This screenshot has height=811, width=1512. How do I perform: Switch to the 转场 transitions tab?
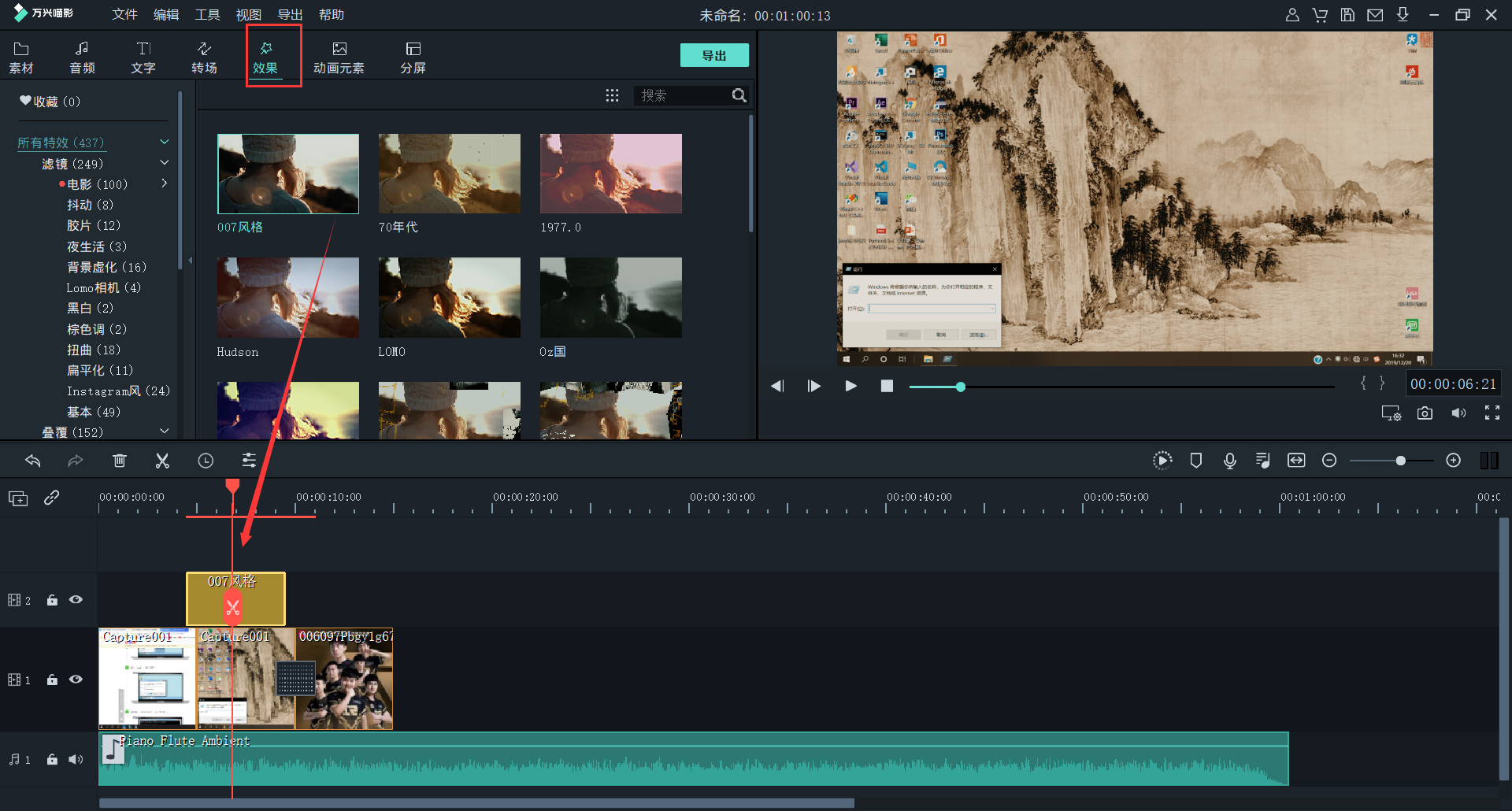[204, 57]
